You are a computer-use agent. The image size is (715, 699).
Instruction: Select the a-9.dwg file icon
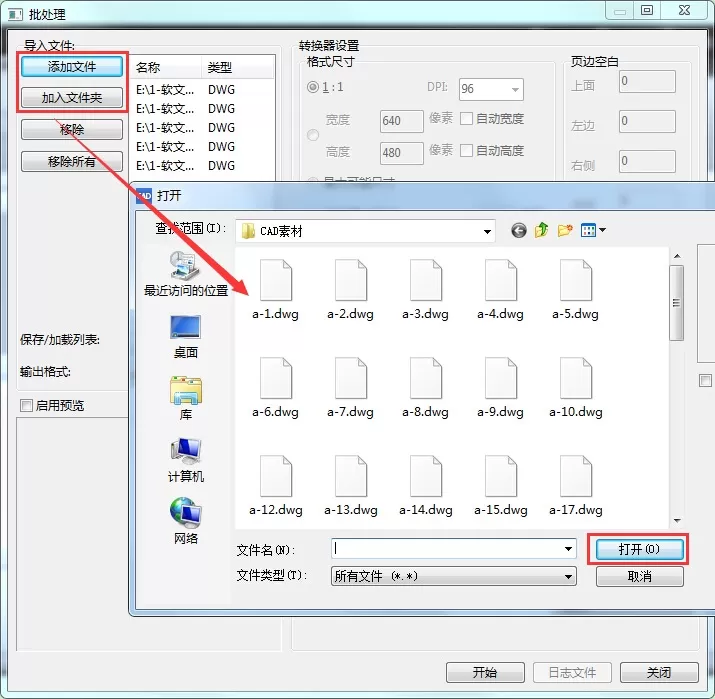501,378
